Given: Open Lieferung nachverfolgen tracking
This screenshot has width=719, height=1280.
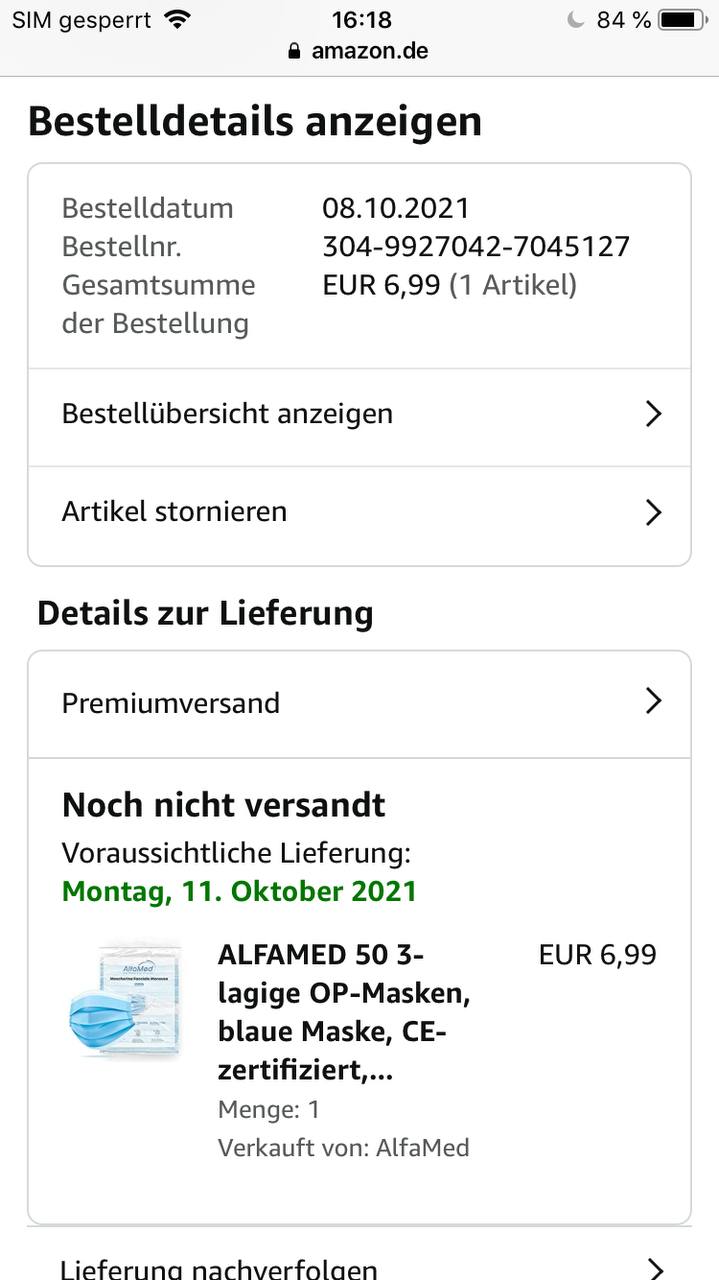Looking at the screenshot, I should [220, 1268].
